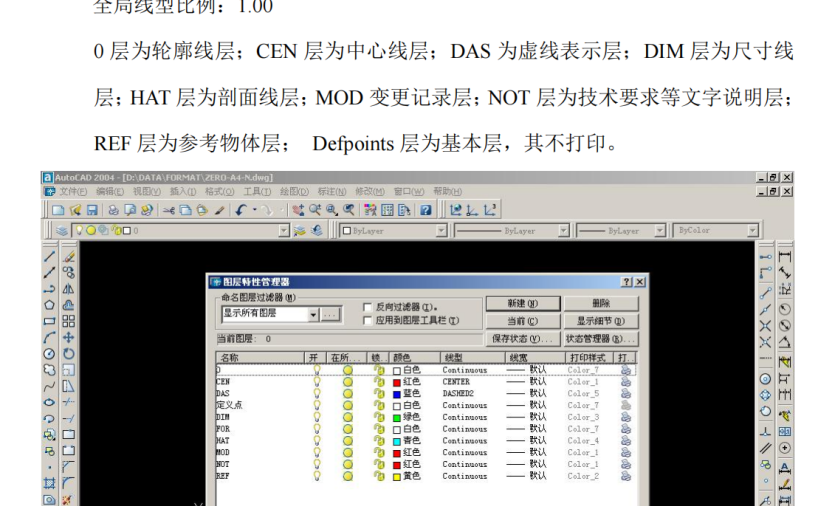Click the Undo arrow icon
Viewport: 818px width, 506px height.
click(240, 210)
